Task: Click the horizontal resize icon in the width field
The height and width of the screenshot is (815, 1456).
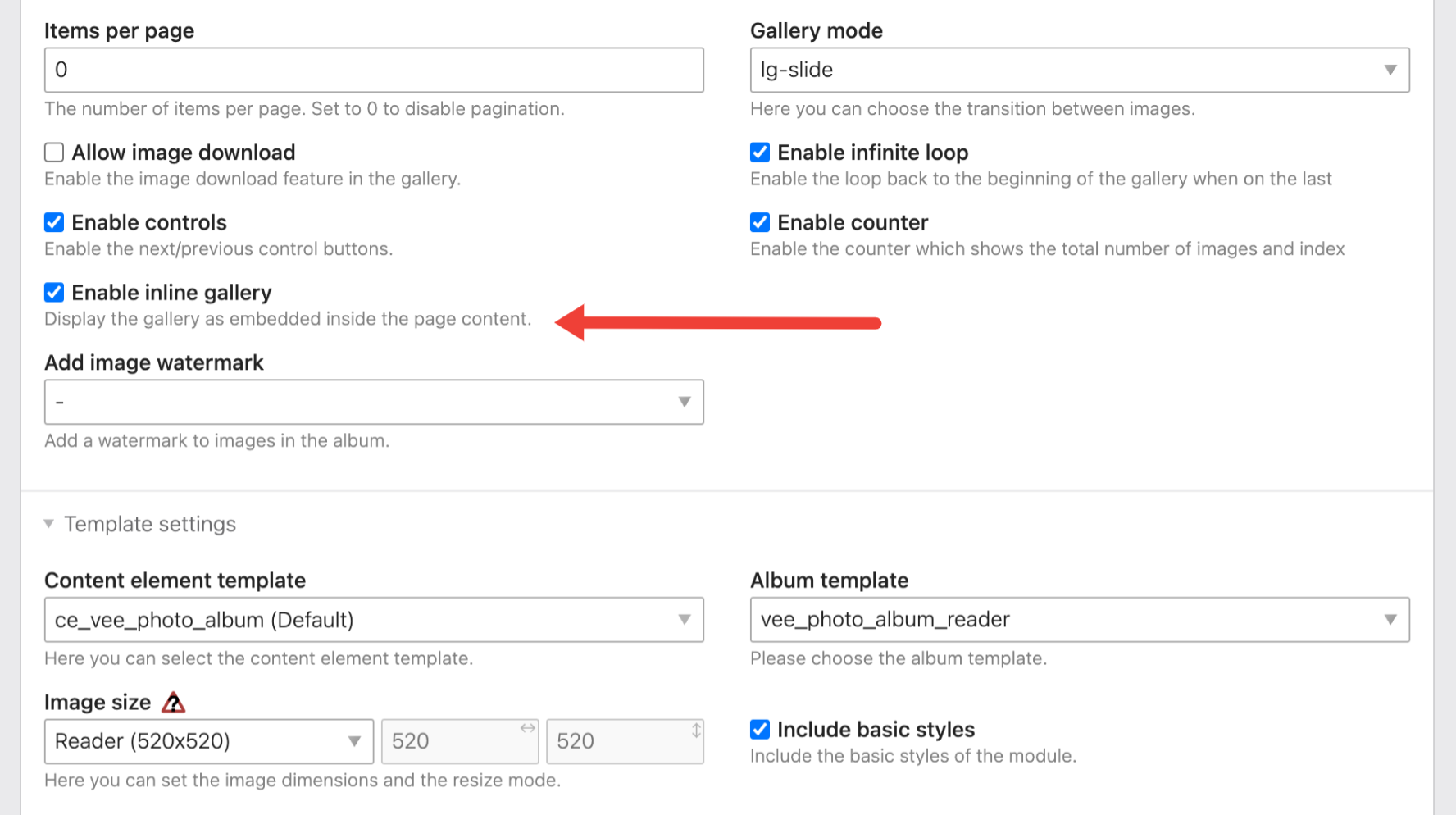Action: tap(526, 729)
